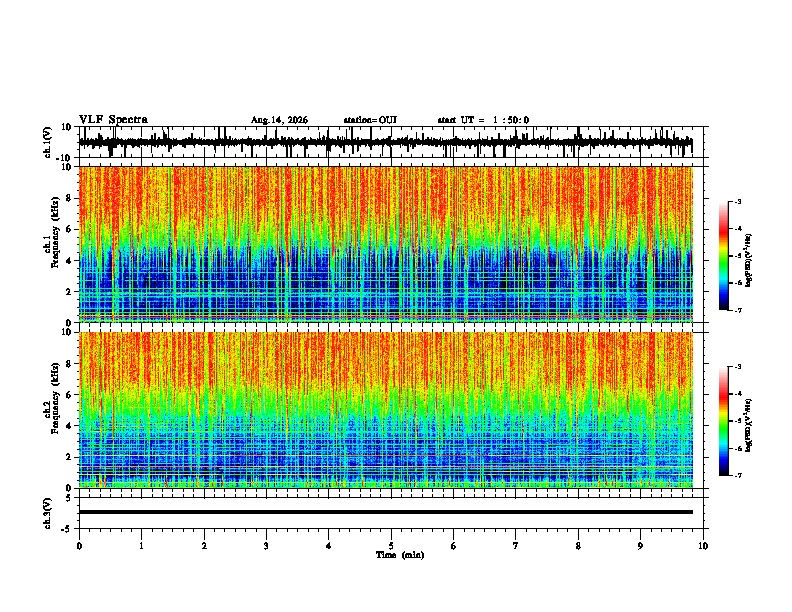The image size is (792, 612).
Task: Click the time axis tick label "9"
Action: click(x=640, y=546)
